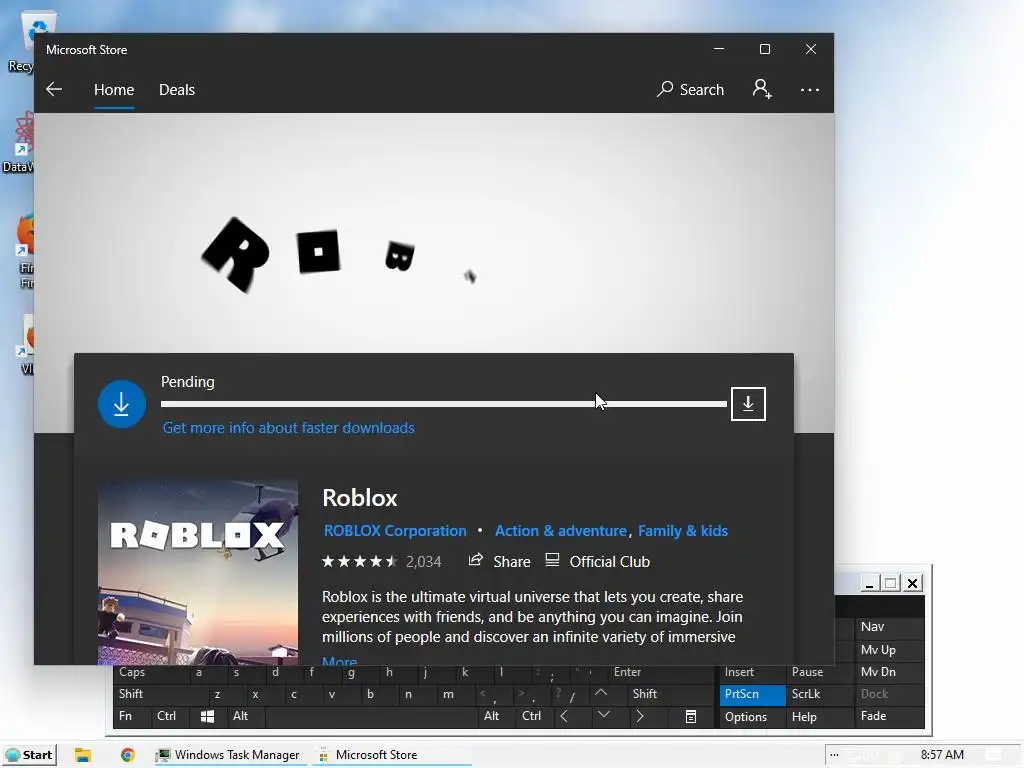This screenshot has width=1024, height=768.
Task: Click the 8:57 AM taskbar clock
Action: click(x=942, y=755)
